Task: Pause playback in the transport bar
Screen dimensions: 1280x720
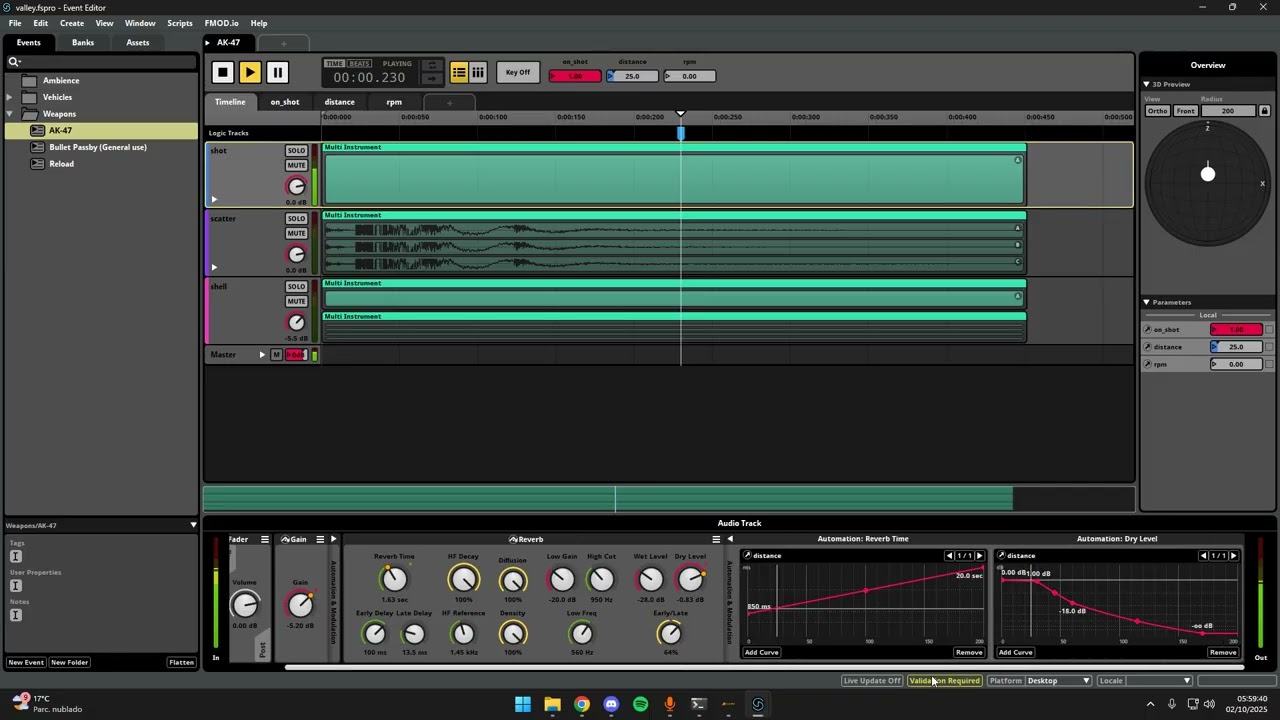Action: 277,72
